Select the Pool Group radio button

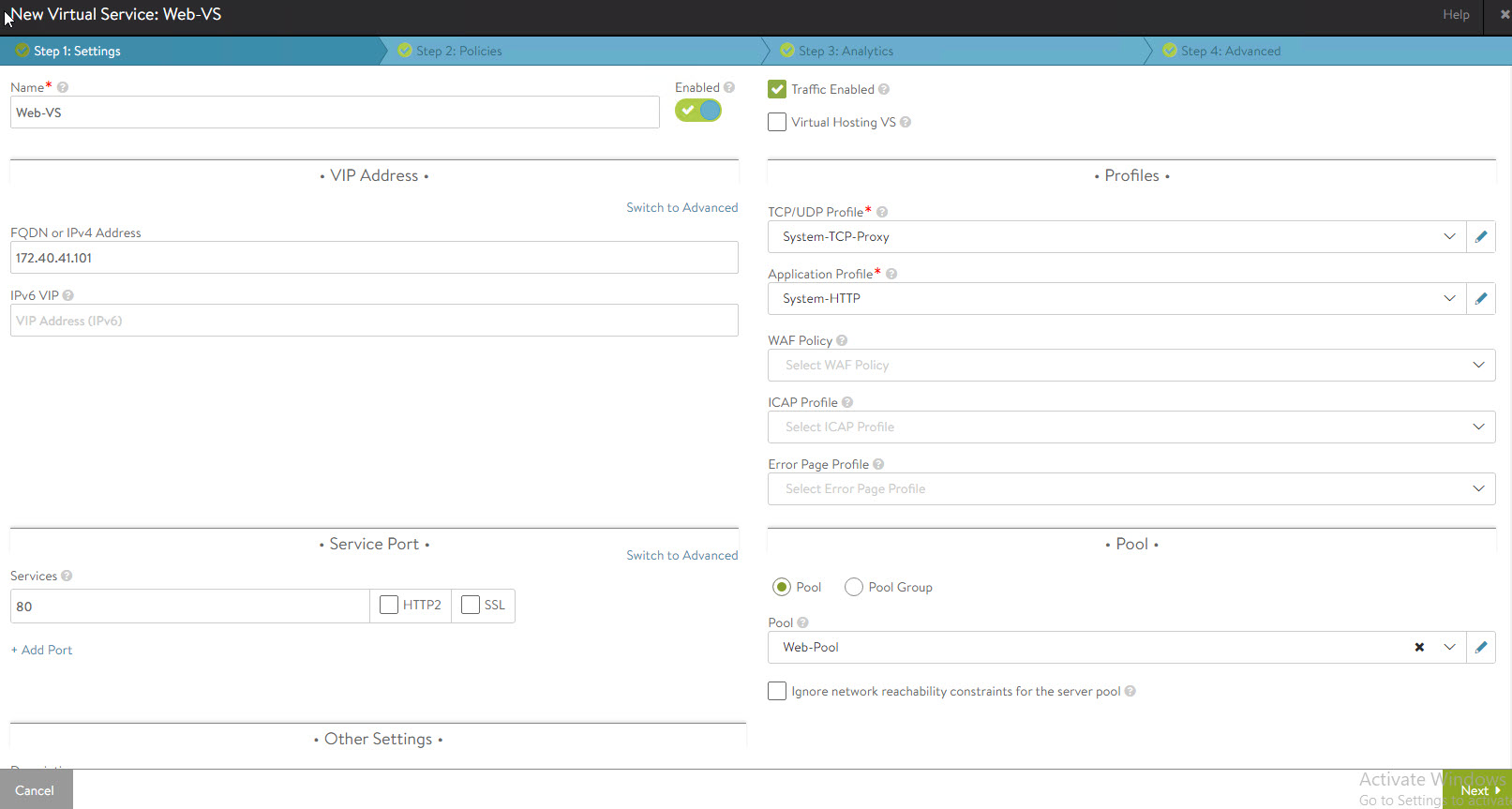point(854,587)
